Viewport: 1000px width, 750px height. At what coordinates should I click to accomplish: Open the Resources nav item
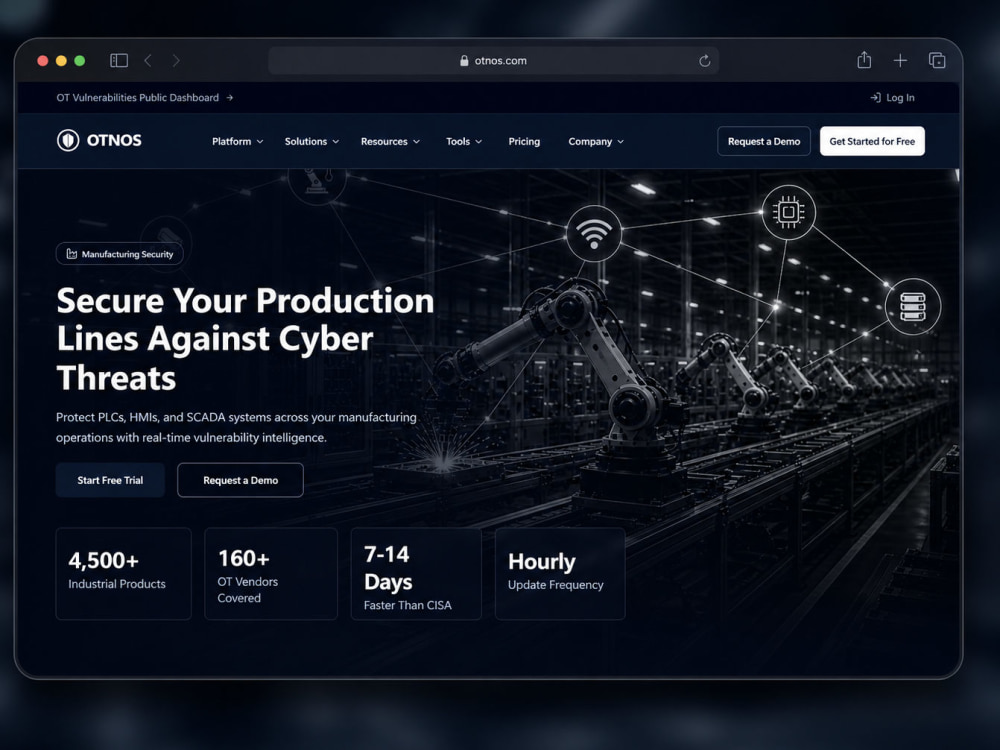390,142
